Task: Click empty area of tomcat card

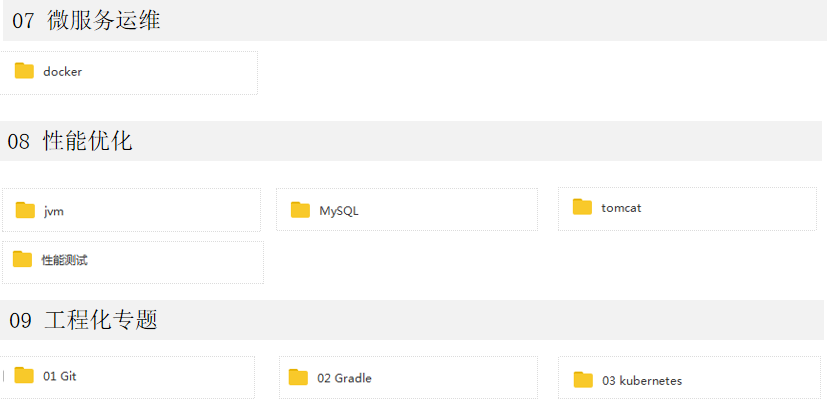Action: click(x=740, y=208)
